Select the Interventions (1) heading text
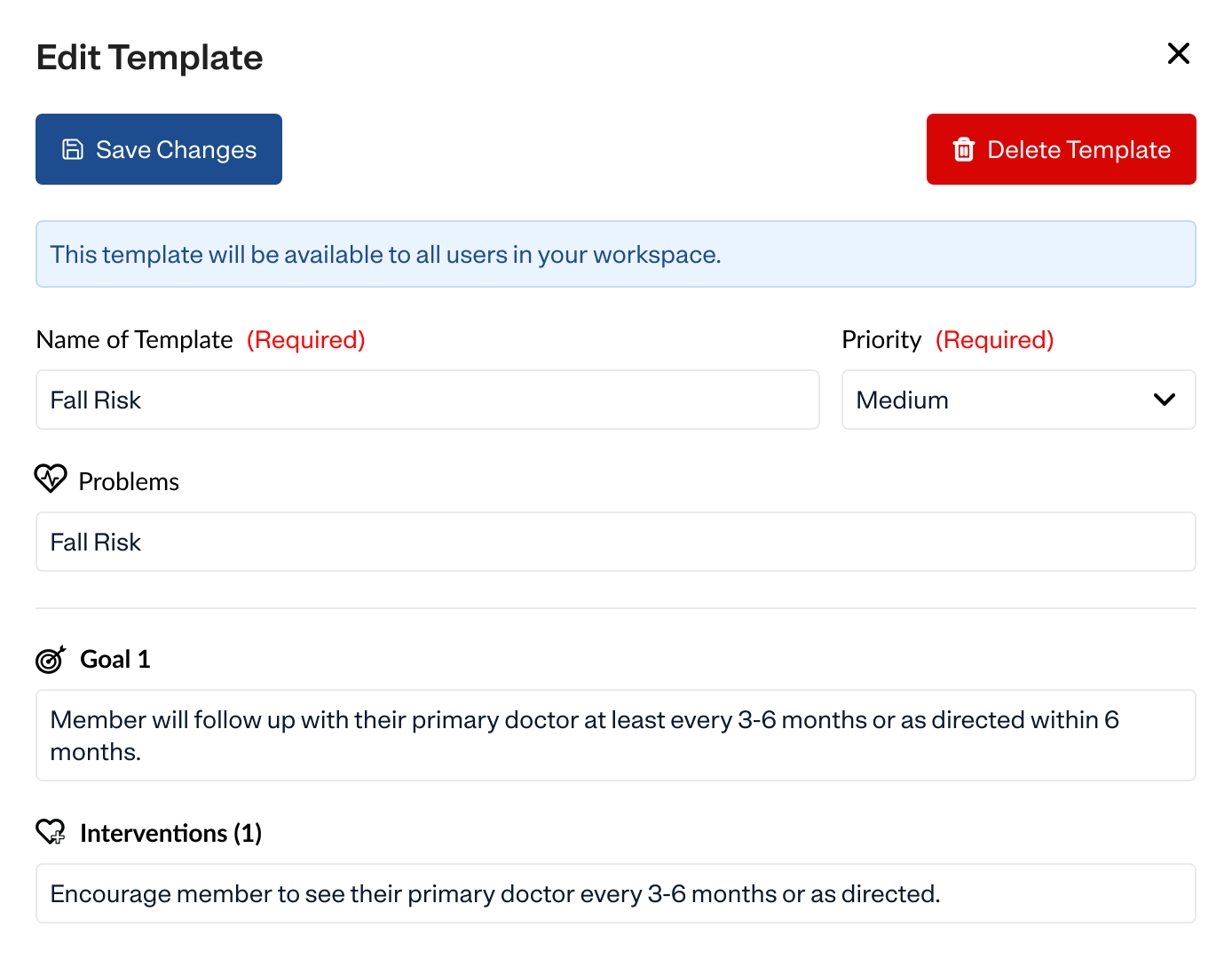 (x=170, y=833)
